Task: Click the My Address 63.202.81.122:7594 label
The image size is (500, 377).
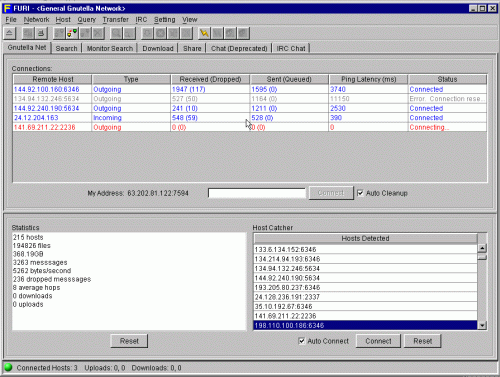Action: pyautogui.click(x=138, y=193)
